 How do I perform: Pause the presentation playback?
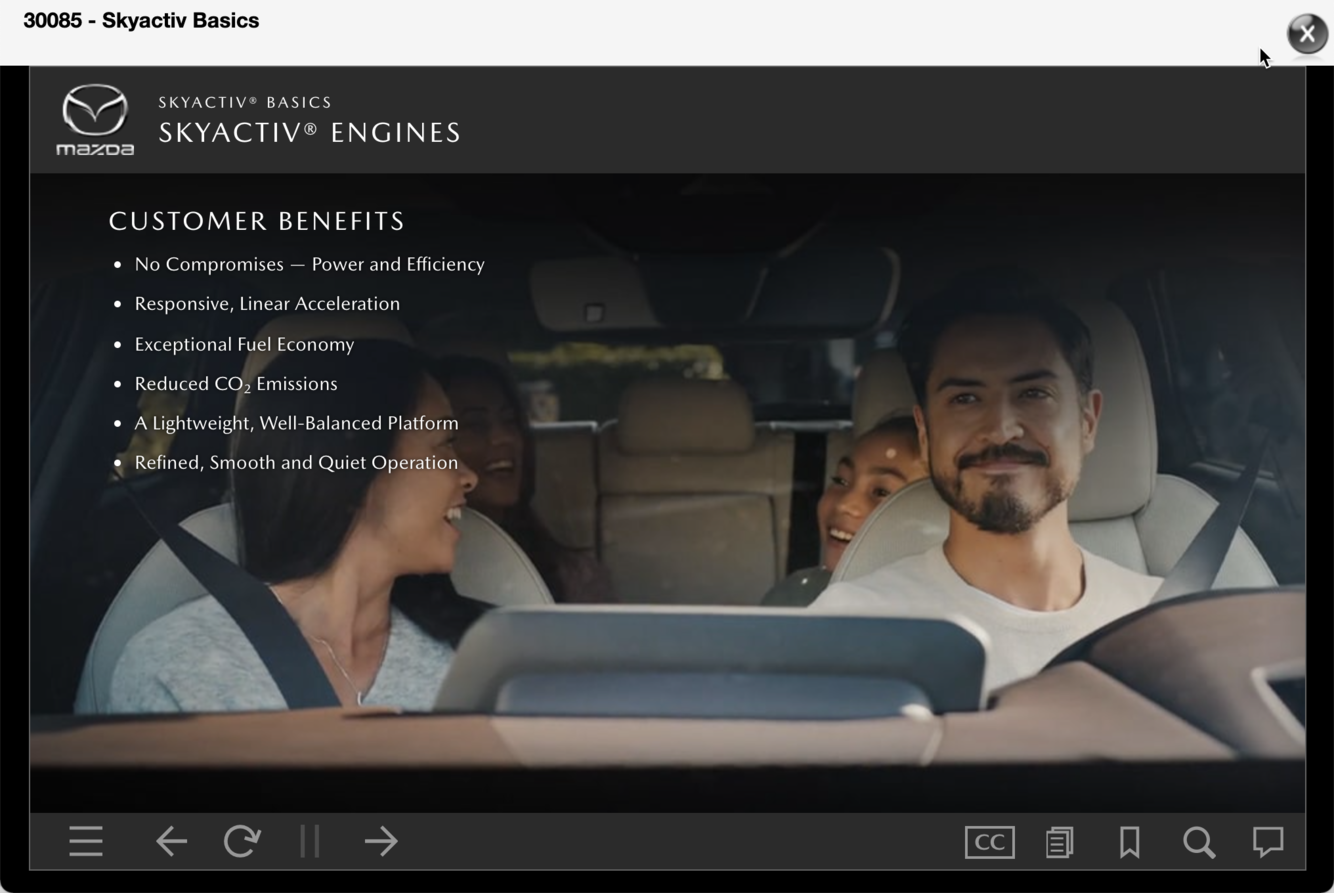[x=310, y=841]
